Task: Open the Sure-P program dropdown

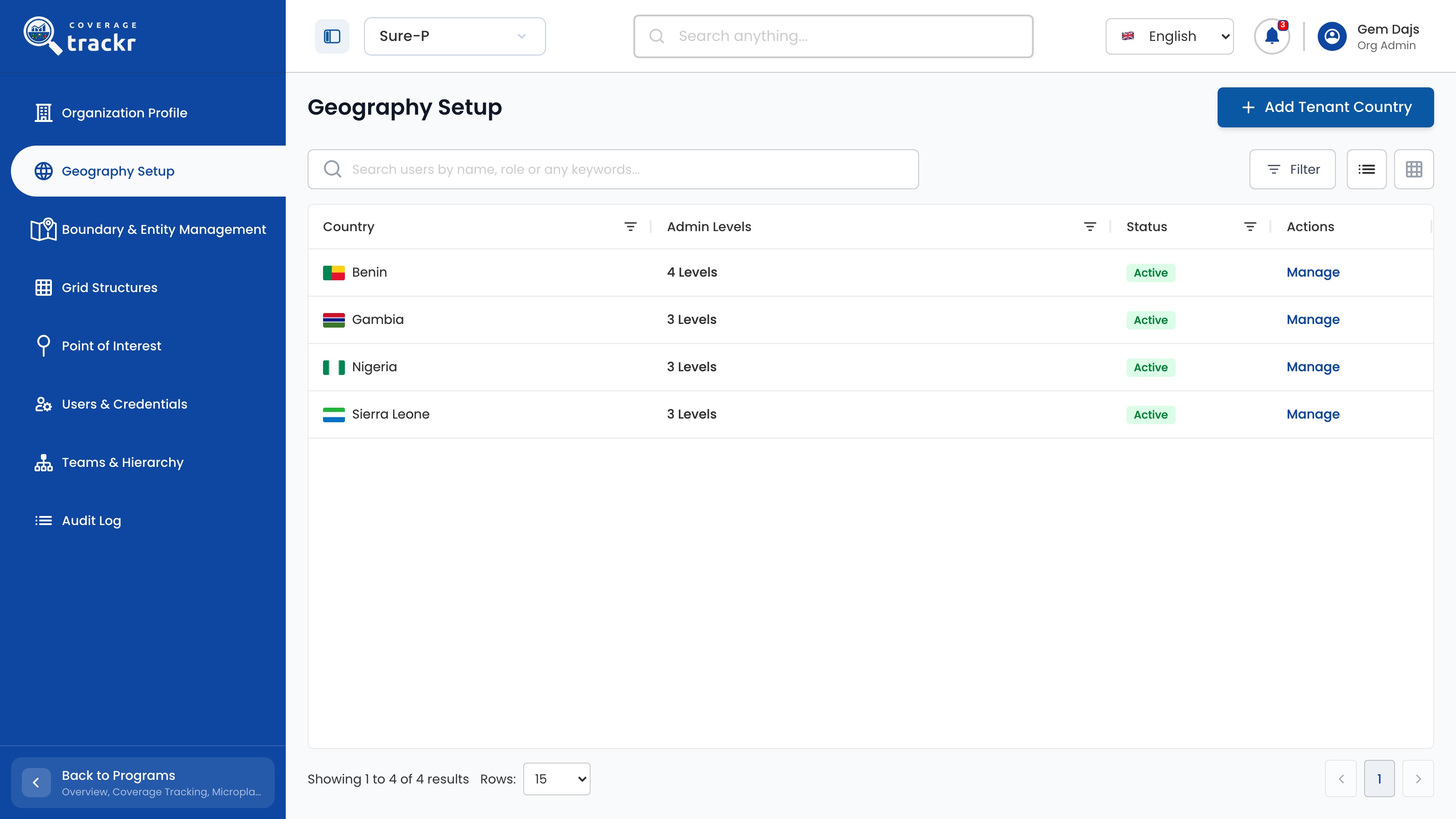Action: coord(455,36)
